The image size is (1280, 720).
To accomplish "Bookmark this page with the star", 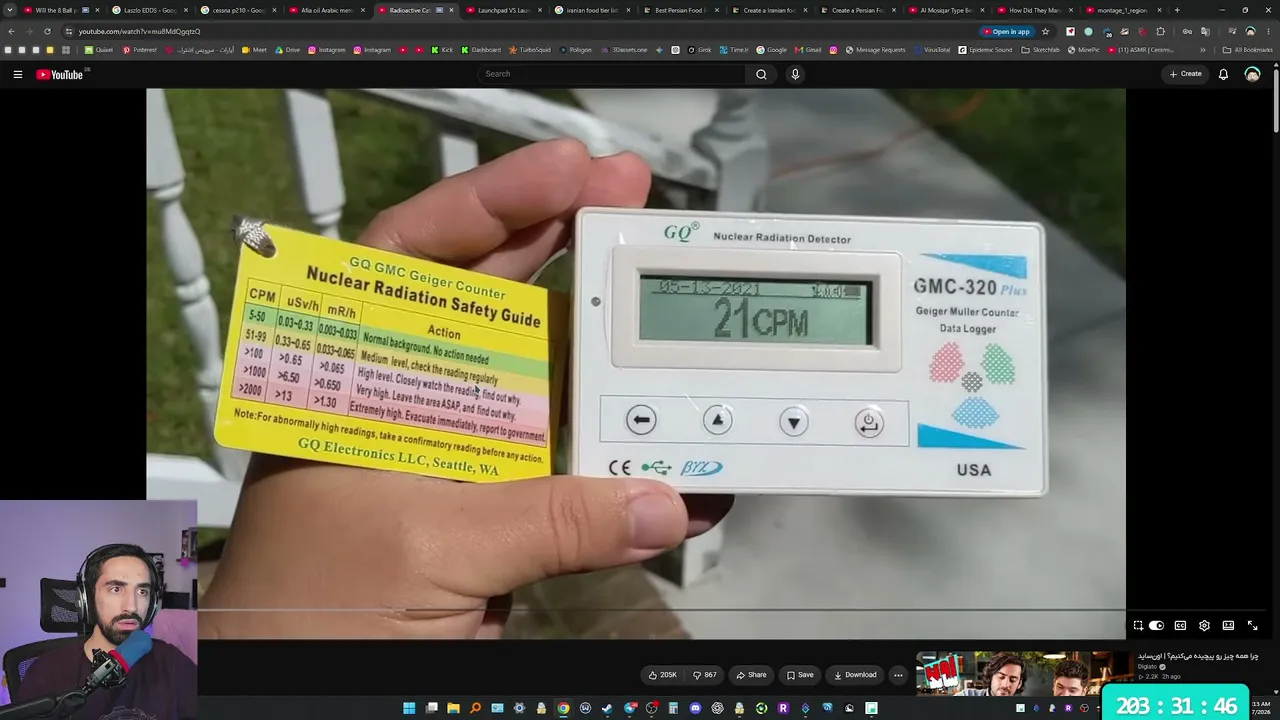I will pos(1046,31).
